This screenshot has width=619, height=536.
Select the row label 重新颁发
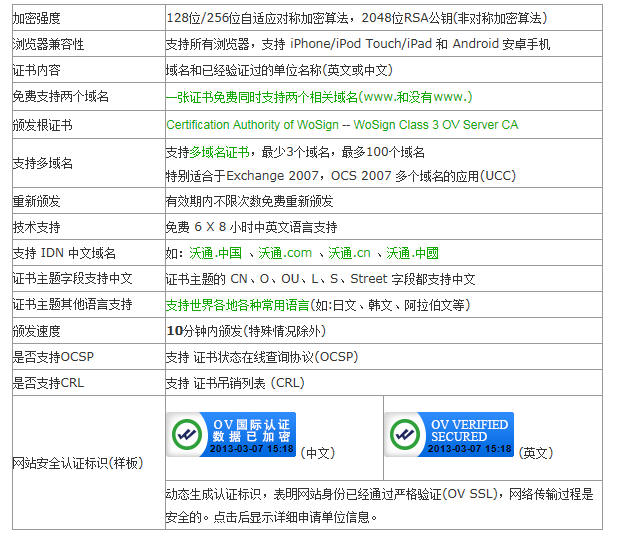(x=36, y=201)
